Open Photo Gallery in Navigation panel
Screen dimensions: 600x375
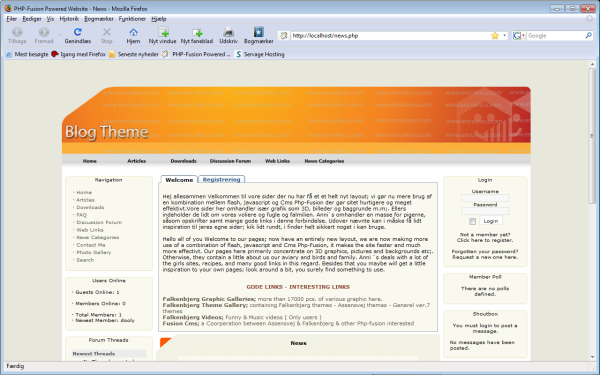pos(94,253)
